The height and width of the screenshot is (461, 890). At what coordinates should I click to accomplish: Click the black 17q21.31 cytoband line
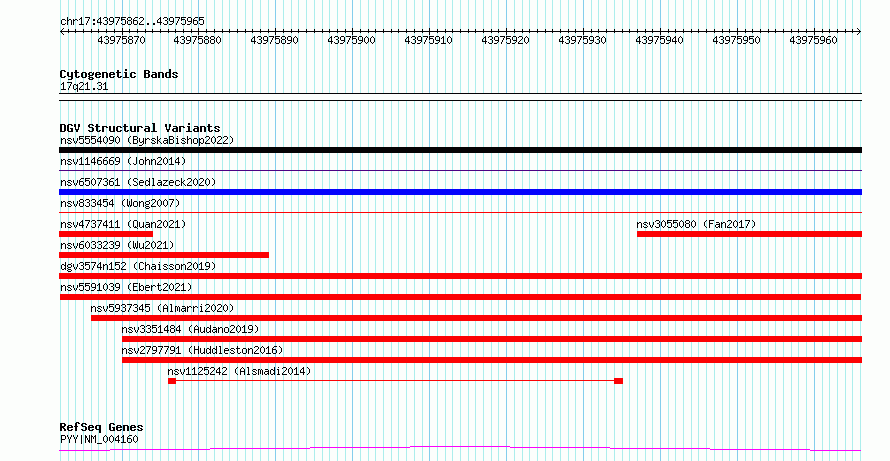pos(460,97)
